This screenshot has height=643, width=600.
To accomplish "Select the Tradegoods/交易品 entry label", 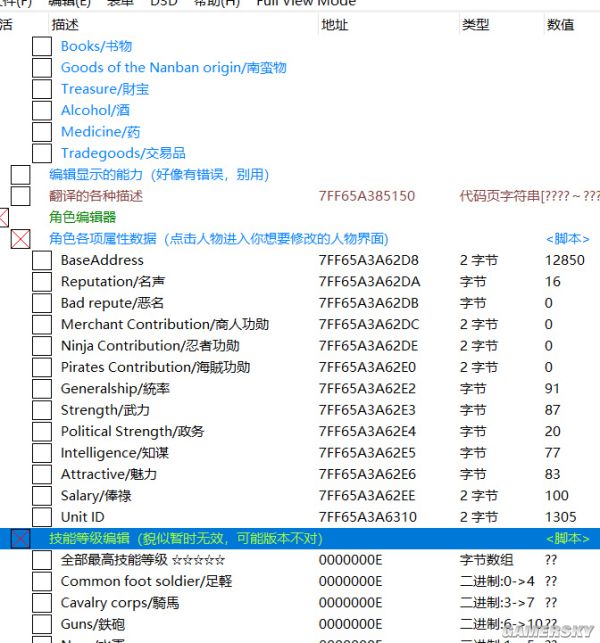I will (x=123, y=153).
